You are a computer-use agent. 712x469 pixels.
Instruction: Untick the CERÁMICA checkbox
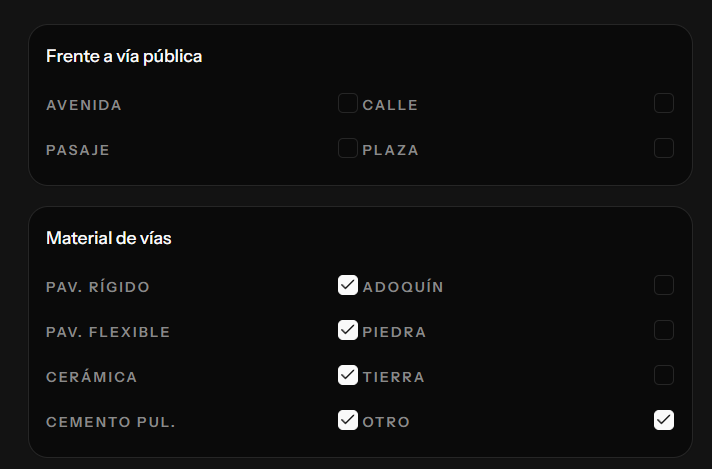click(348, 375)
